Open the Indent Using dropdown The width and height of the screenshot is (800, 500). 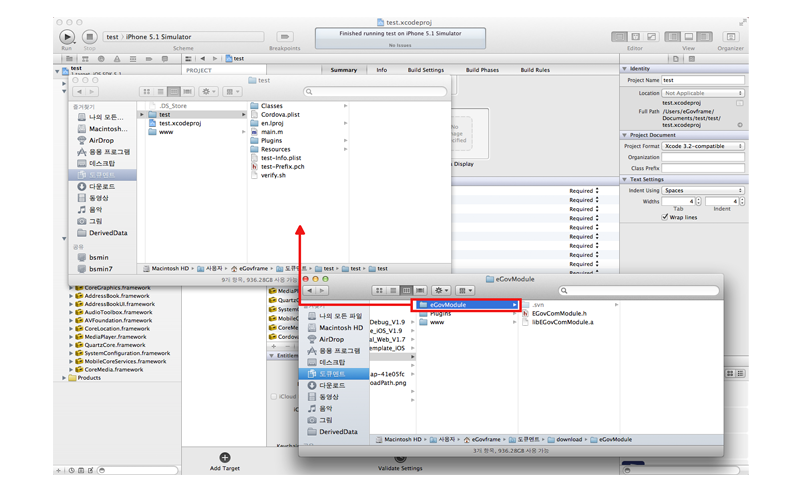(x=703, y=190)
